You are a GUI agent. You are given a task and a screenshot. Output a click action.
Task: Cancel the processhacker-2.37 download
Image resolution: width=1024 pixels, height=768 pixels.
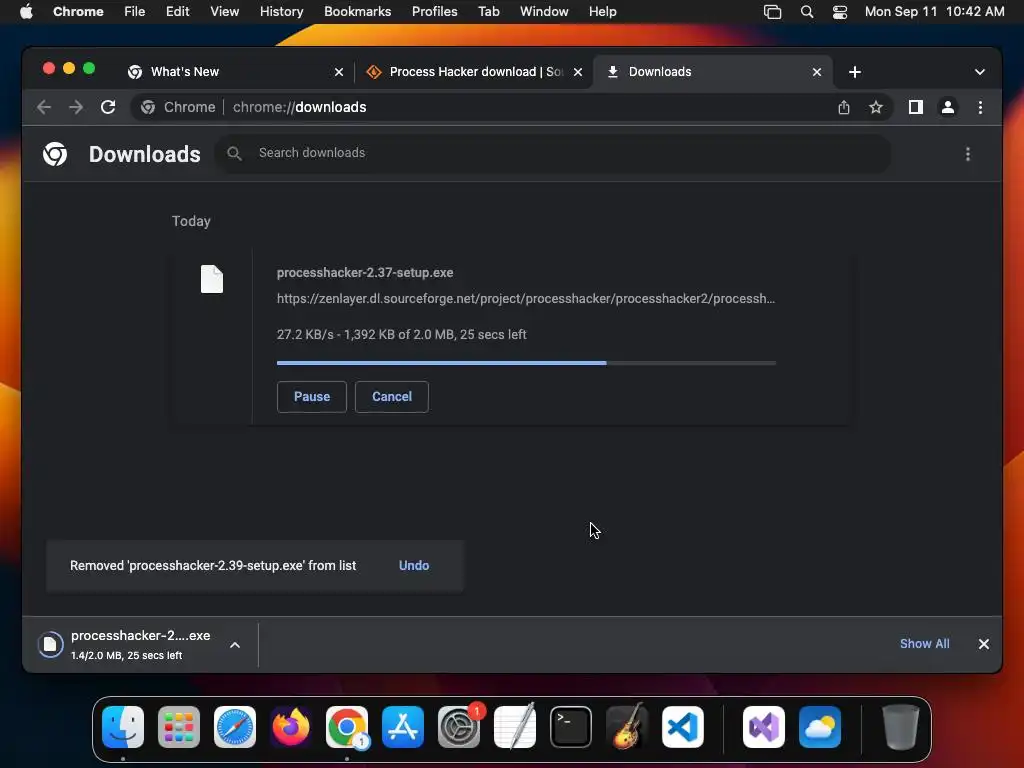[x=392, y=397]
